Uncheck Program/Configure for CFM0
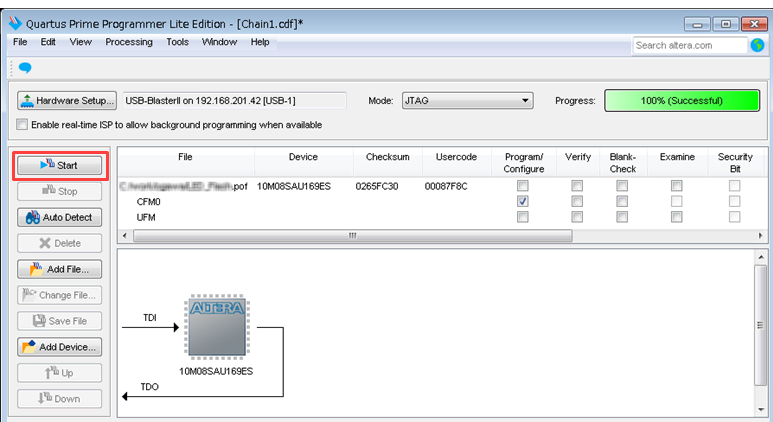This screenshot has width=773, height=422. (x=523, y=201)
